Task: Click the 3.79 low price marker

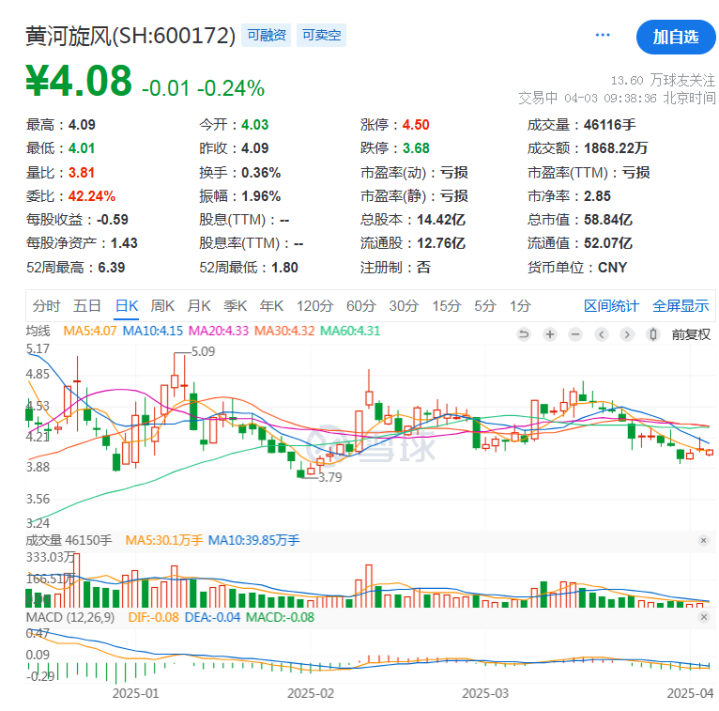Action: click(330, 477)
